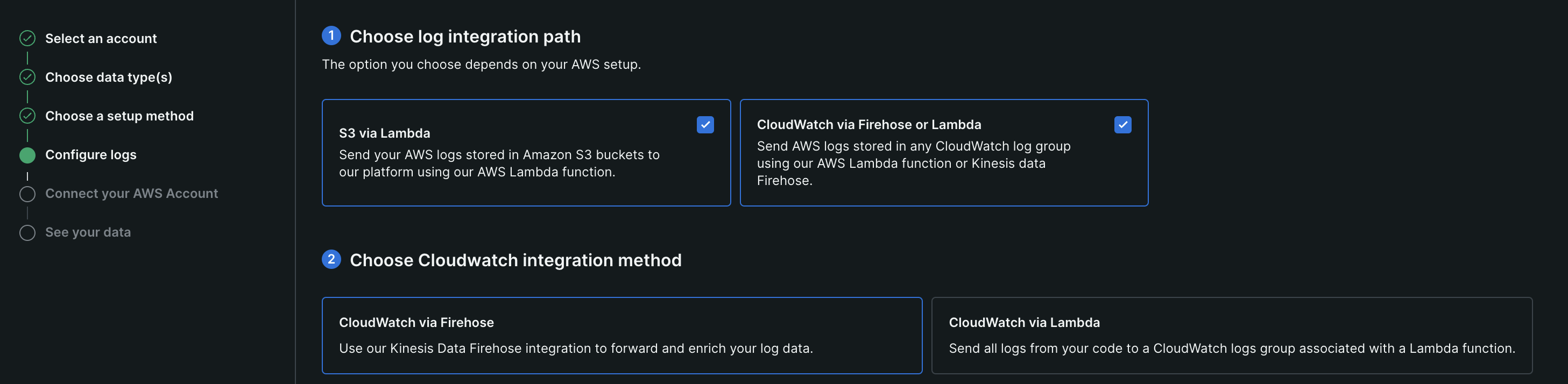
Task: Click the S3 via Lambda card description
Action: [x=499, y=163]
